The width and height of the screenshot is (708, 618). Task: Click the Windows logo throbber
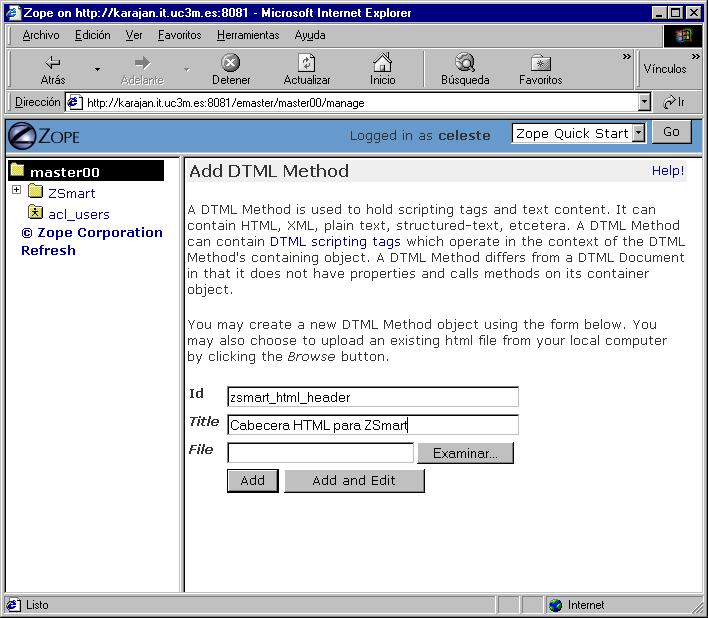tap(682, 36)
